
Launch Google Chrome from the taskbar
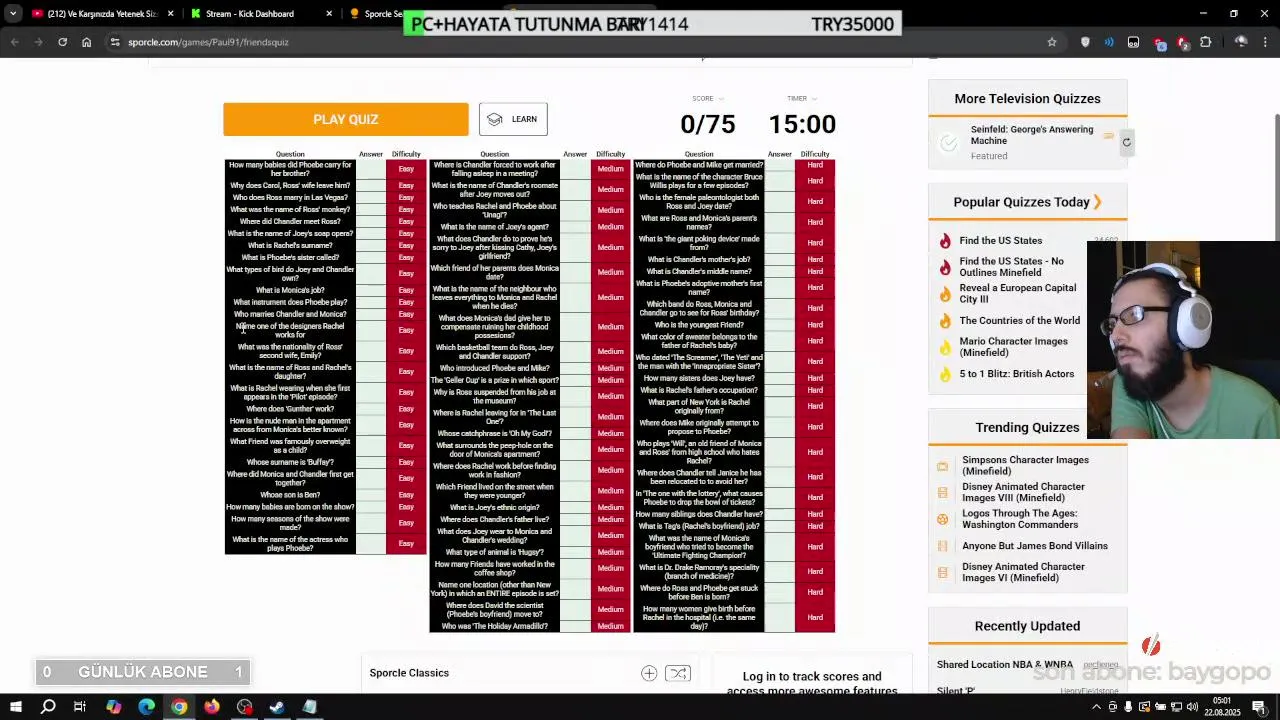[179, 707]
